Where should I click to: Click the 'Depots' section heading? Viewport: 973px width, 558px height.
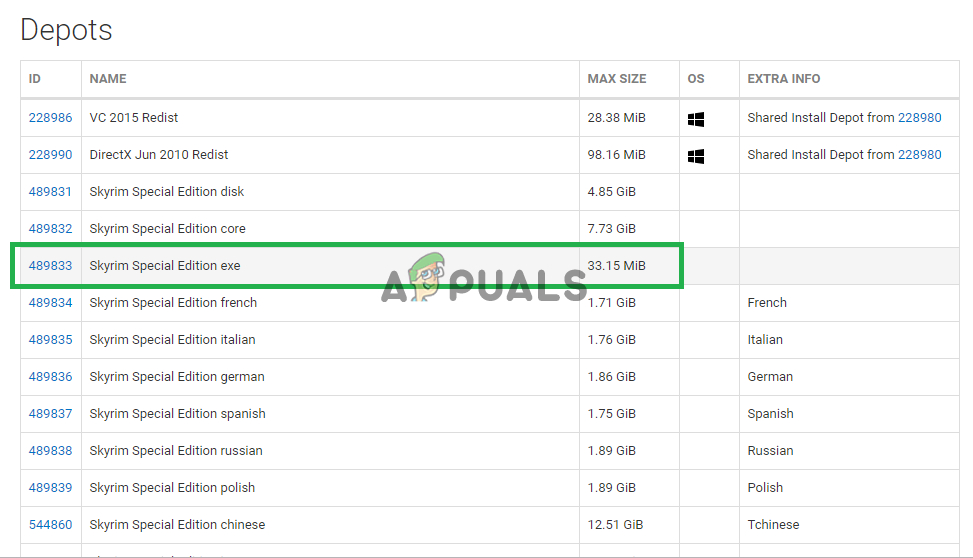[x=66, y=30]
